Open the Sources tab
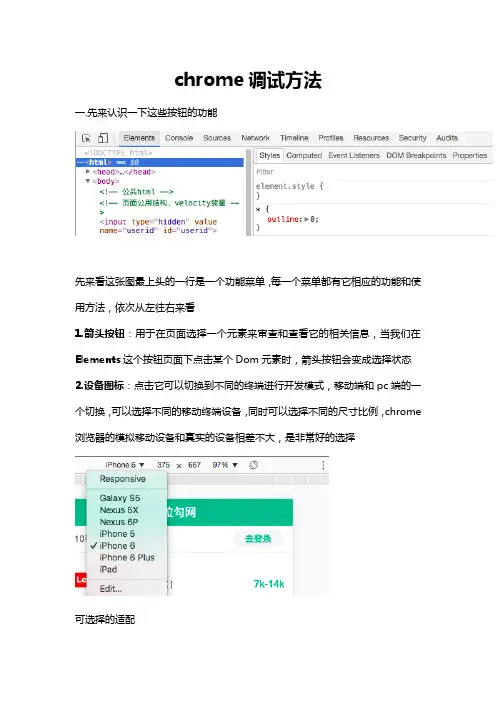The height and width of the screenshot is (702, 496). click(x=217, y=138)
